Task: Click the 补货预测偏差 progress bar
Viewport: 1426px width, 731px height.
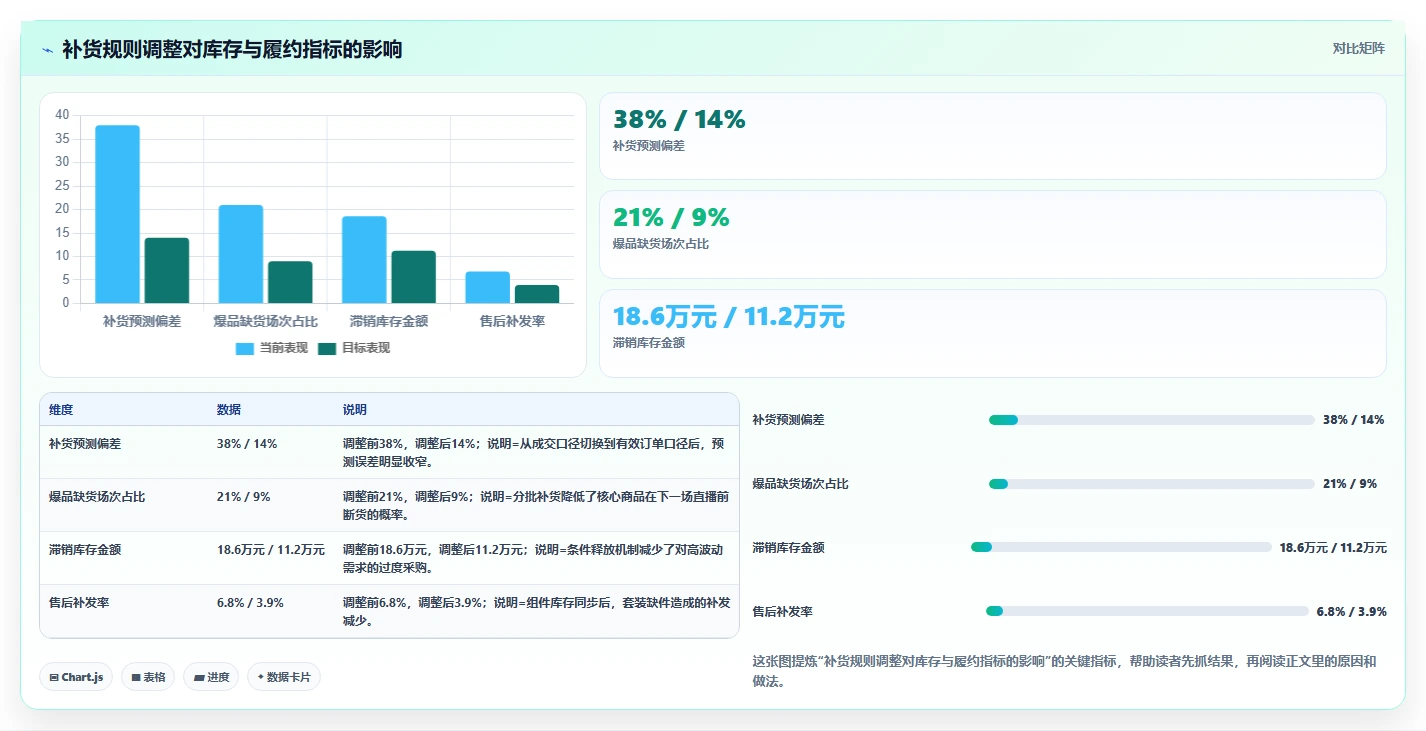Action: click(x=1151, y=420)
